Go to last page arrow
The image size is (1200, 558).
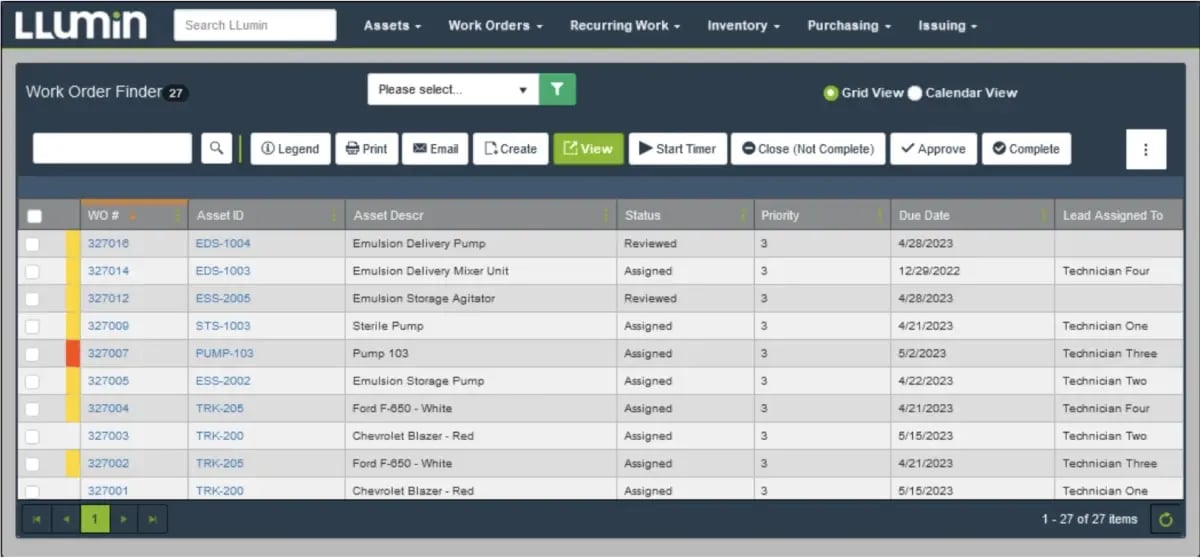click(153, 519)
